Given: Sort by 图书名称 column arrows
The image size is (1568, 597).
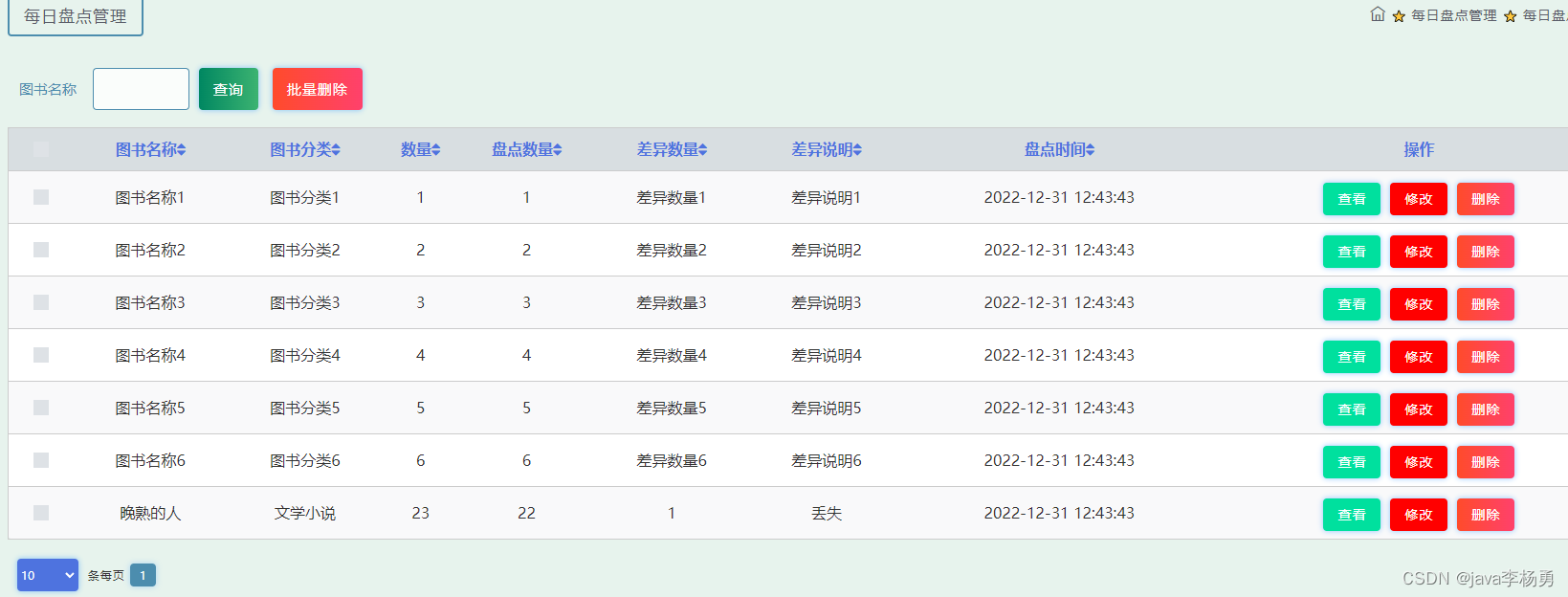Looking at the screenshot, I should pyautogui.click(x=182, y=150).
